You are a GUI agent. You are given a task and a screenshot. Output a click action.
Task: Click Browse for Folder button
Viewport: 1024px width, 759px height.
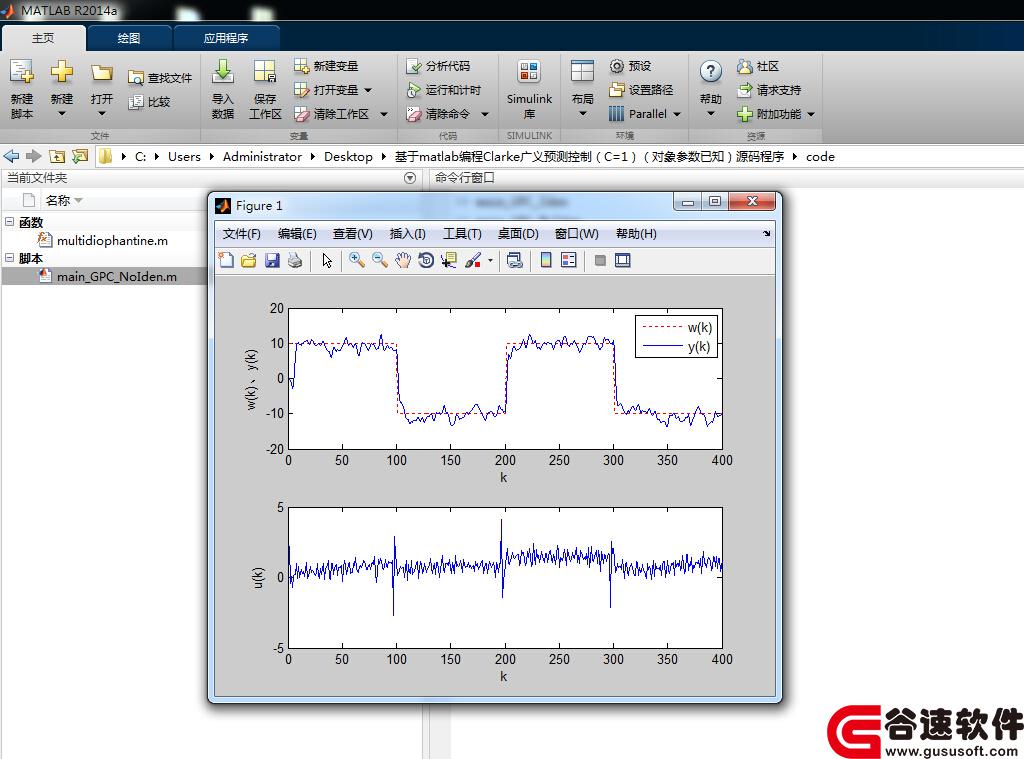click(80, 156)
